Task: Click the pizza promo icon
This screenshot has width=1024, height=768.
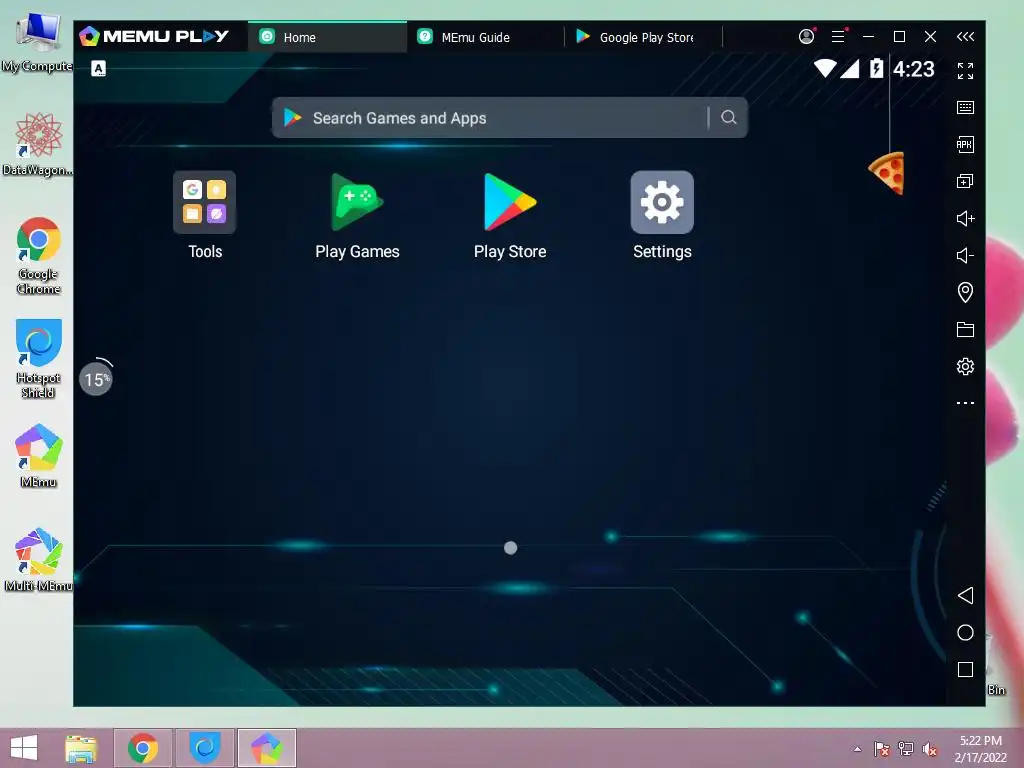Action: 888,173
